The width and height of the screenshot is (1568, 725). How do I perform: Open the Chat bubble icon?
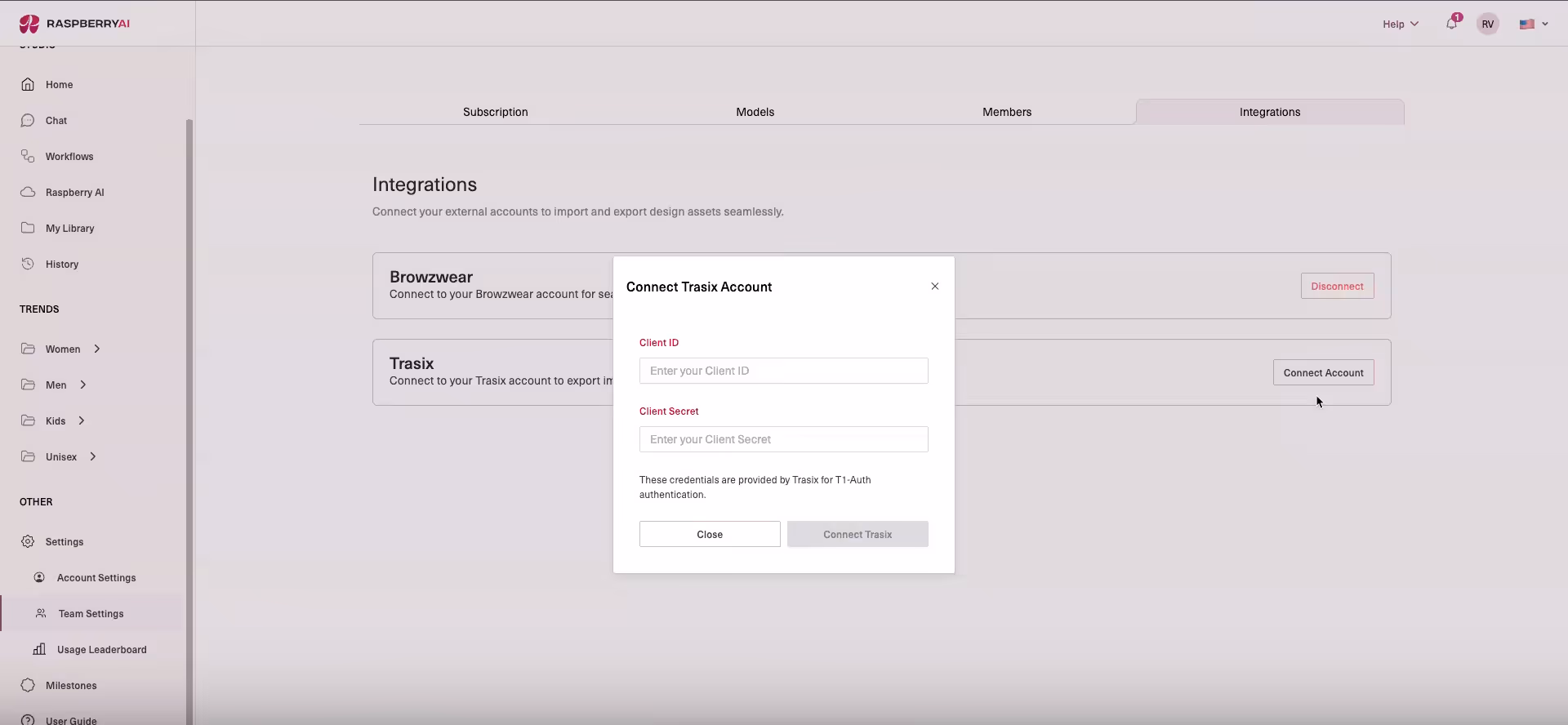[28, 120]
